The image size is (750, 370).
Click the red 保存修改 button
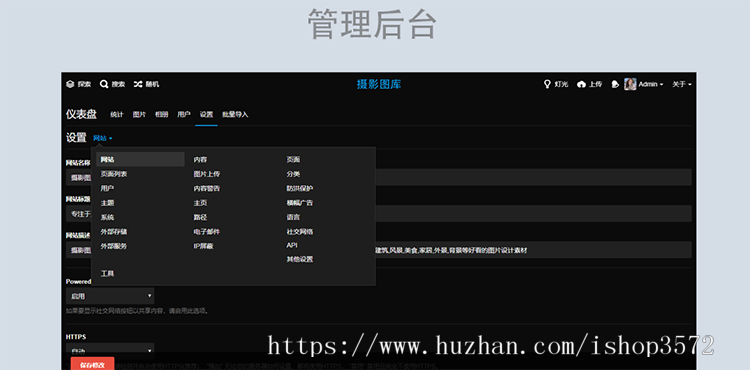92,365
